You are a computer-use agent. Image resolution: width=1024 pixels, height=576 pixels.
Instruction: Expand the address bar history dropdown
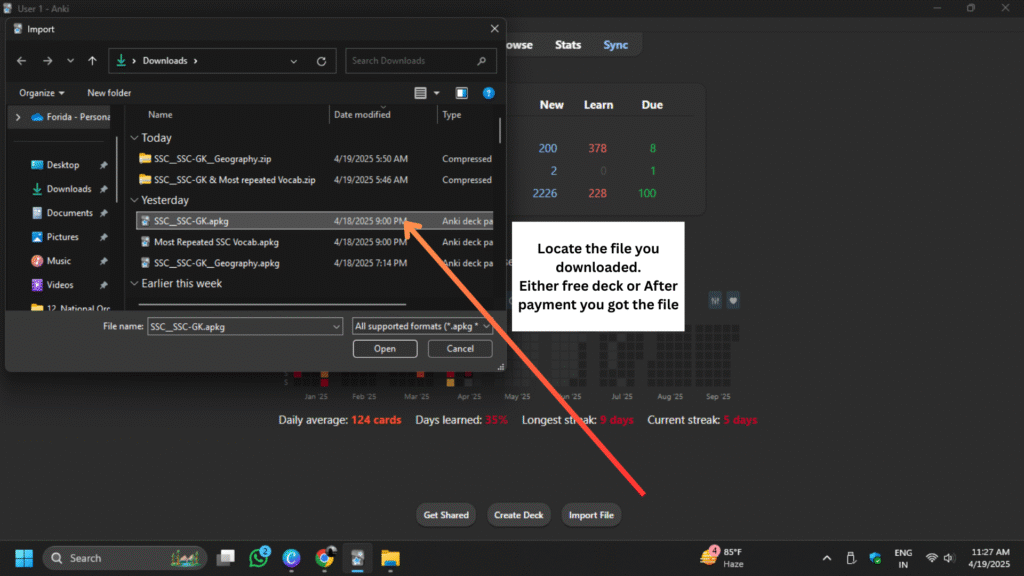294,61
